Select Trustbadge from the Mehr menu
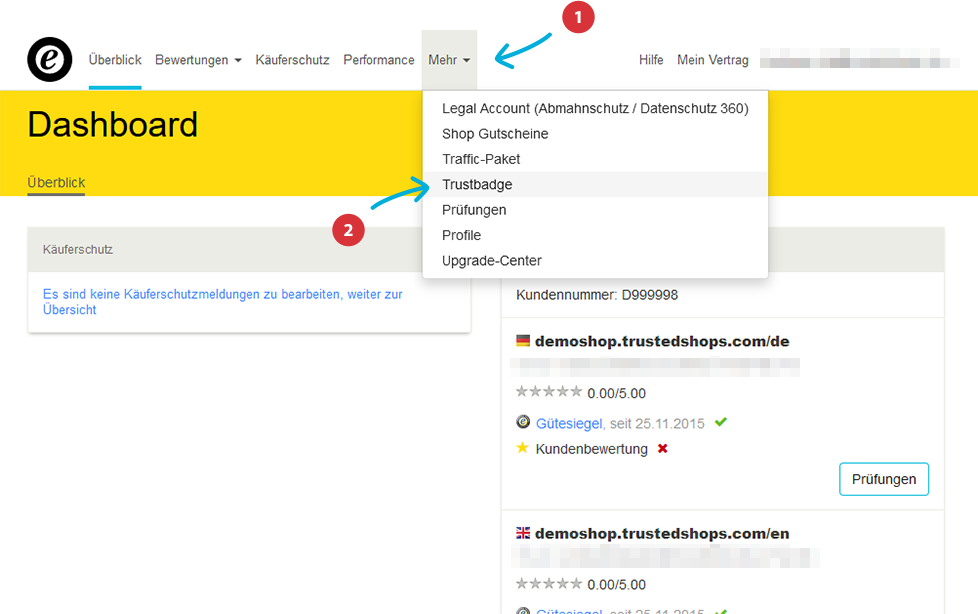This screenshot has width=978, height=614. [x=595, y=185]
